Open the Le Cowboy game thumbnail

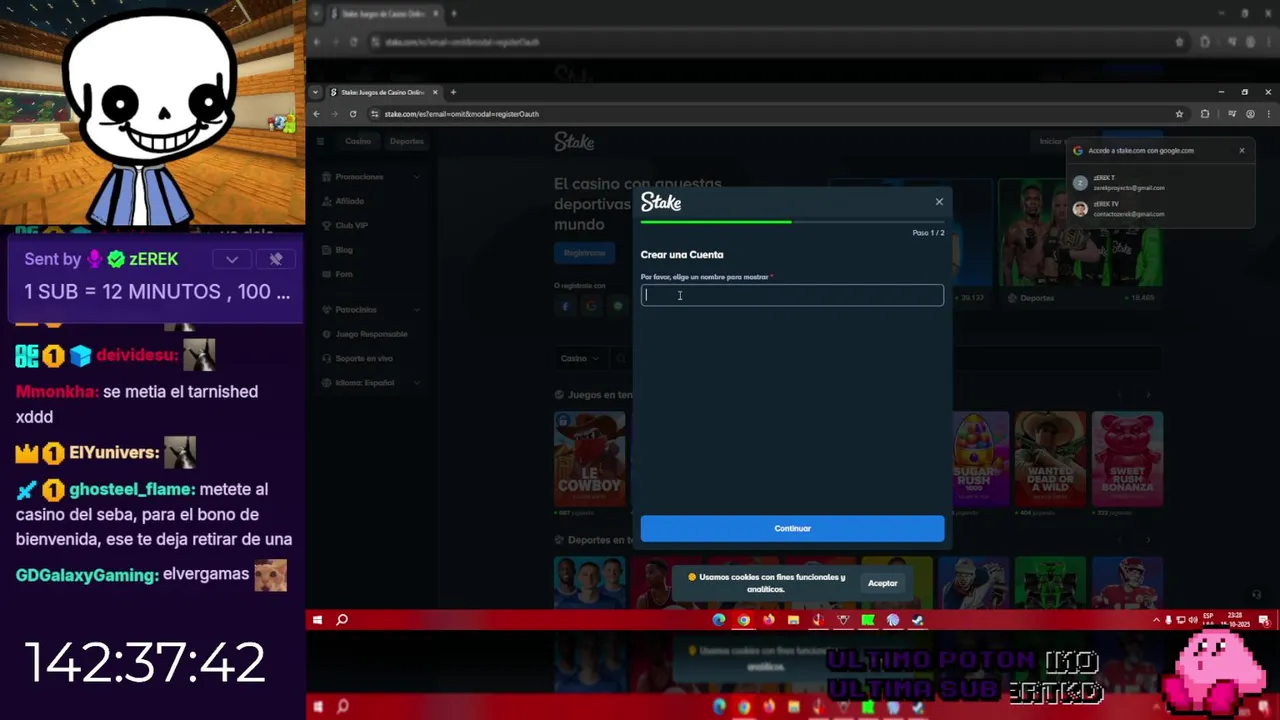coord(590,459)
